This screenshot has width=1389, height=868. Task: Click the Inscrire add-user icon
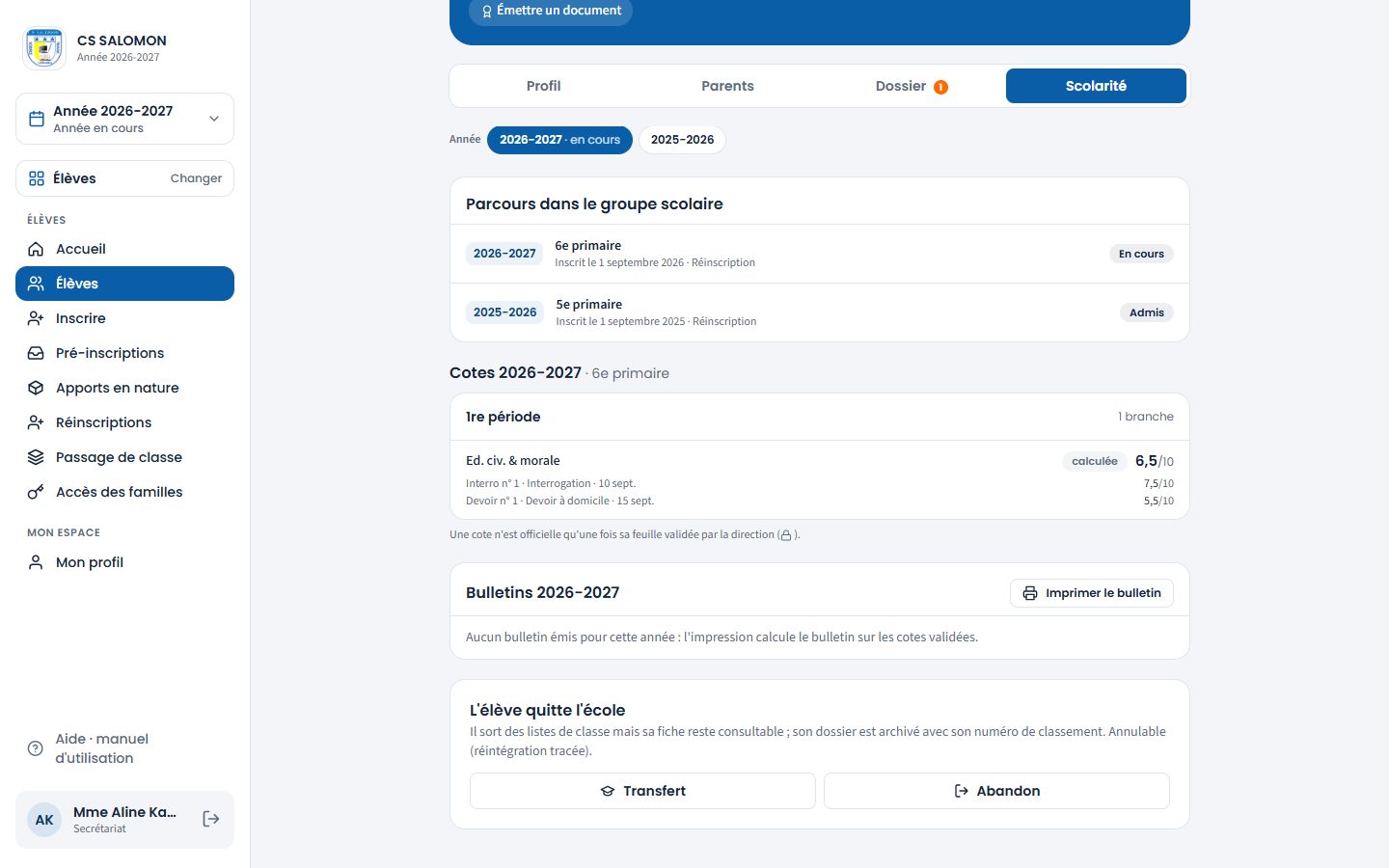(36, 318)
